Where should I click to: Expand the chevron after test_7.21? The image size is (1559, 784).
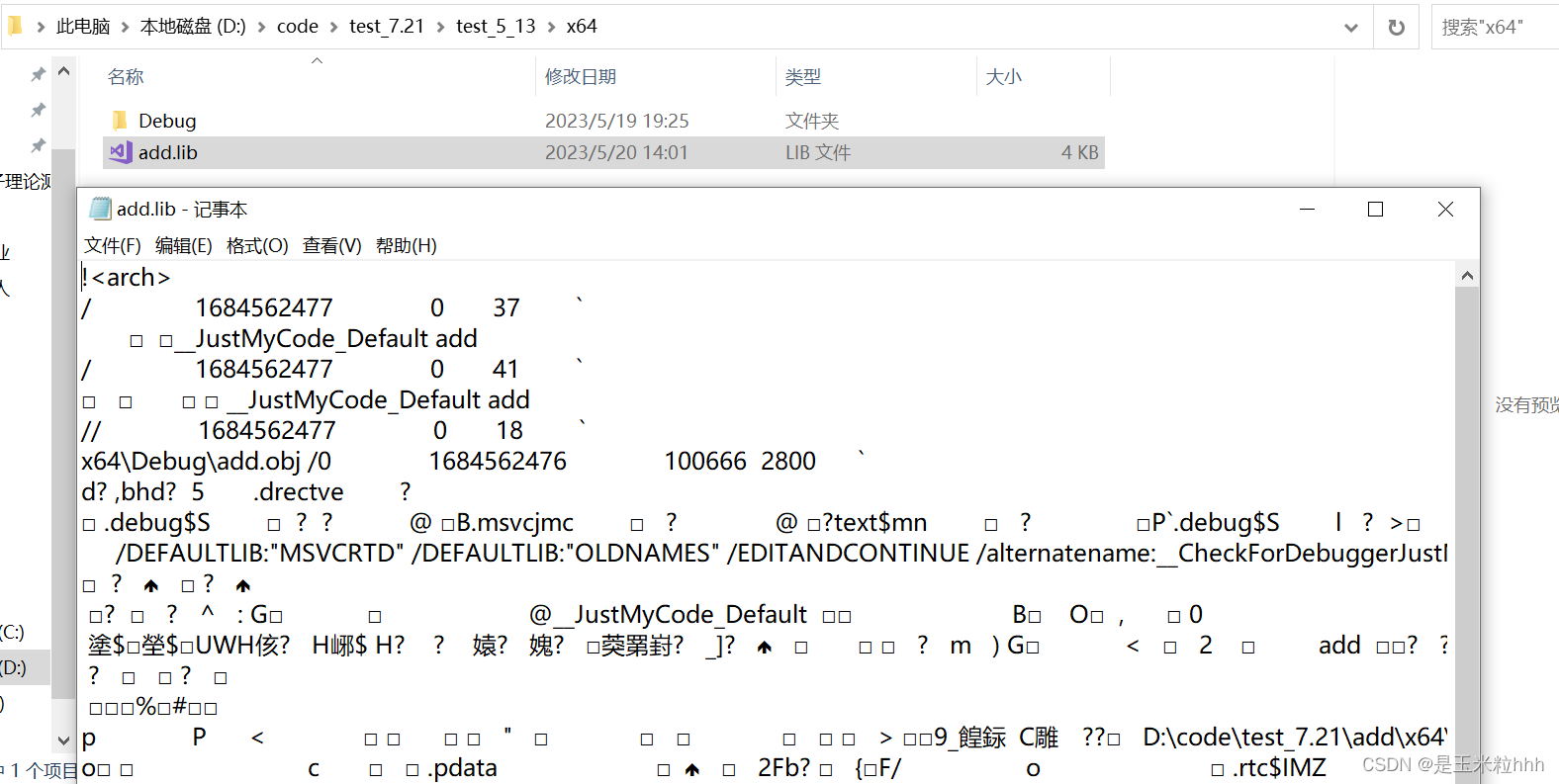tap(441, 27)
